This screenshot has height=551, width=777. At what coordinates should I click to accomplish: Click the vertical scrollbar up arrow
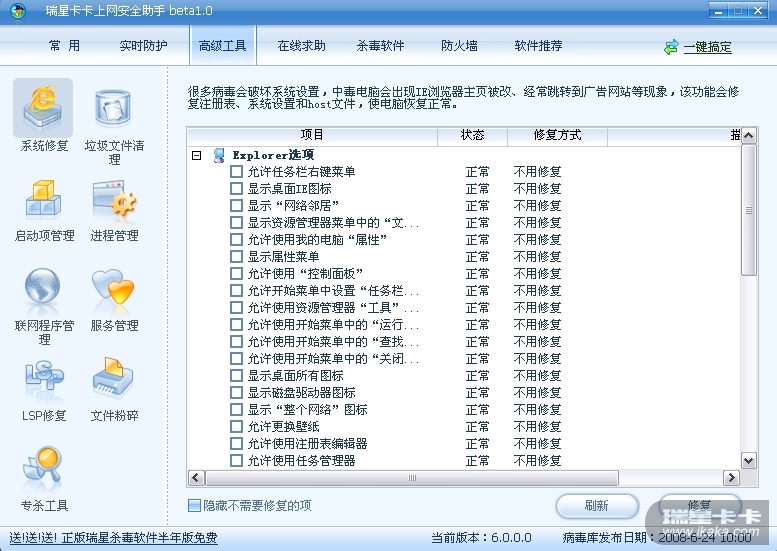coord(749,136)
